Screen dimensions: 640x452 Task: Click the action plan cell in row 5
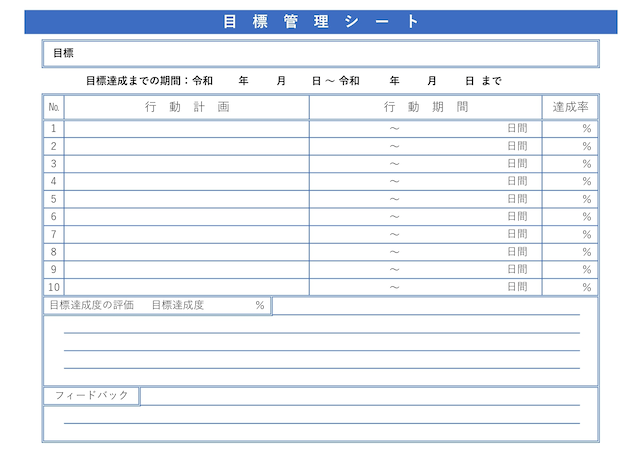tap(187, 199)
